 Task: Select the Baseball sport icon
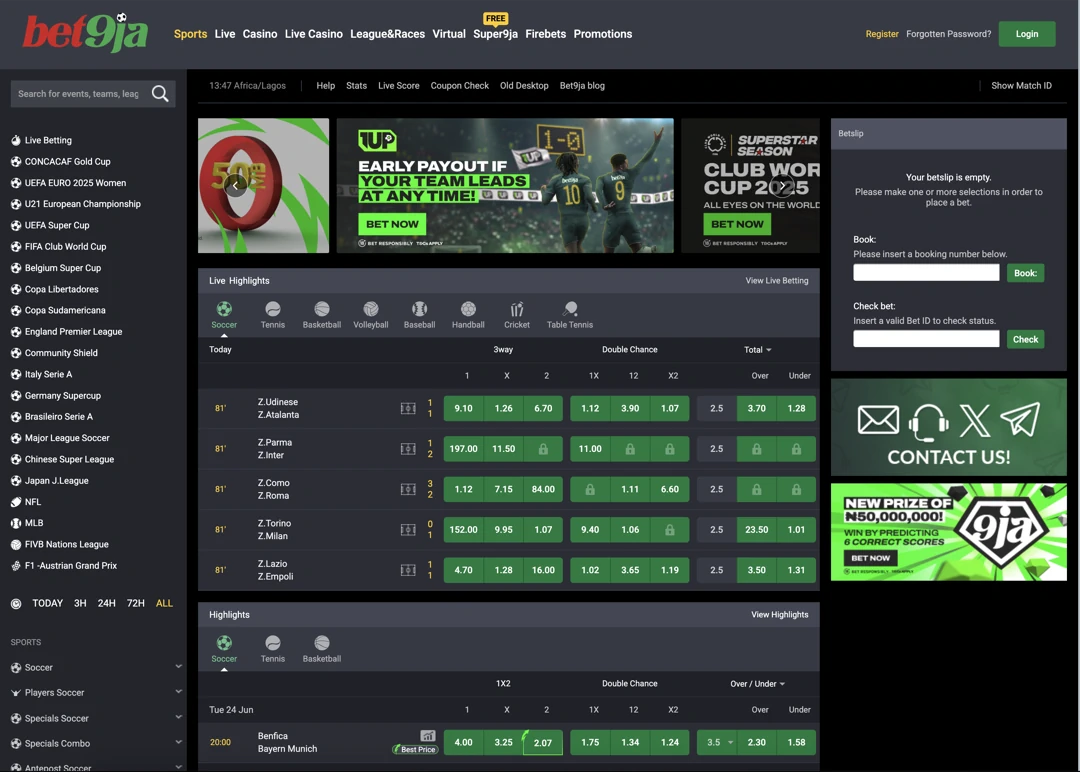pos(419,309)
